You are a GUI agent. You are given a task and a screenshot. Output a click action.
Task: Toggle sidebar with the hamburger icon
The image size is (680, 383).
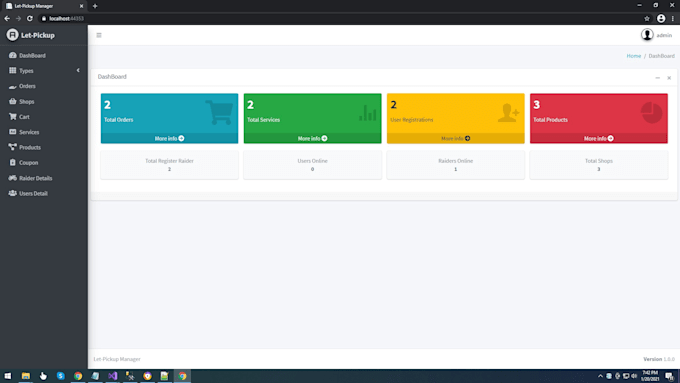99,35
